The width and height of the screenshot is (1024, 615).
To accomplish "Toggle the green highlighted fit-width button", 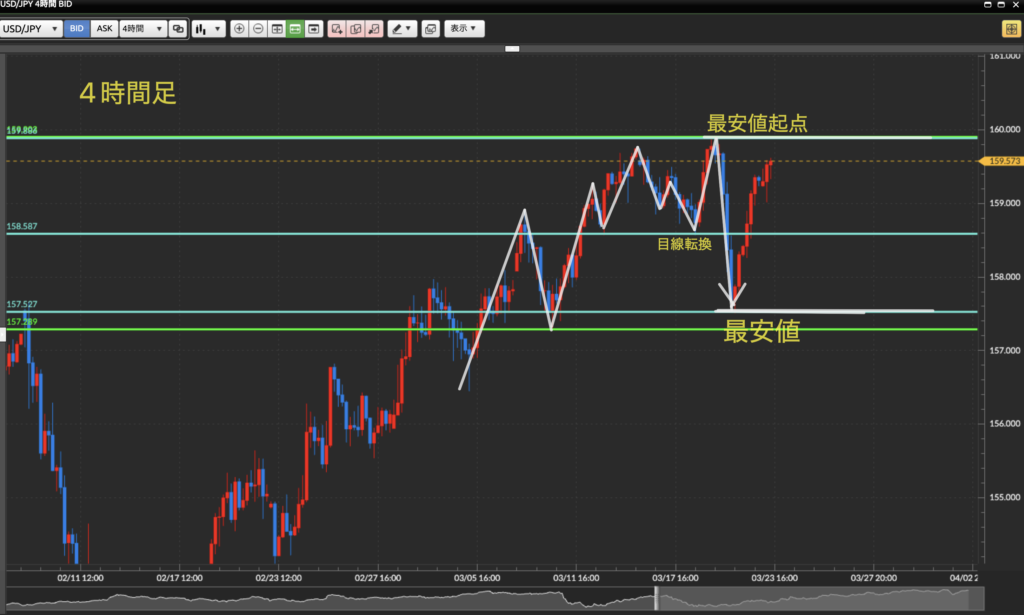I will pos(295,29).
